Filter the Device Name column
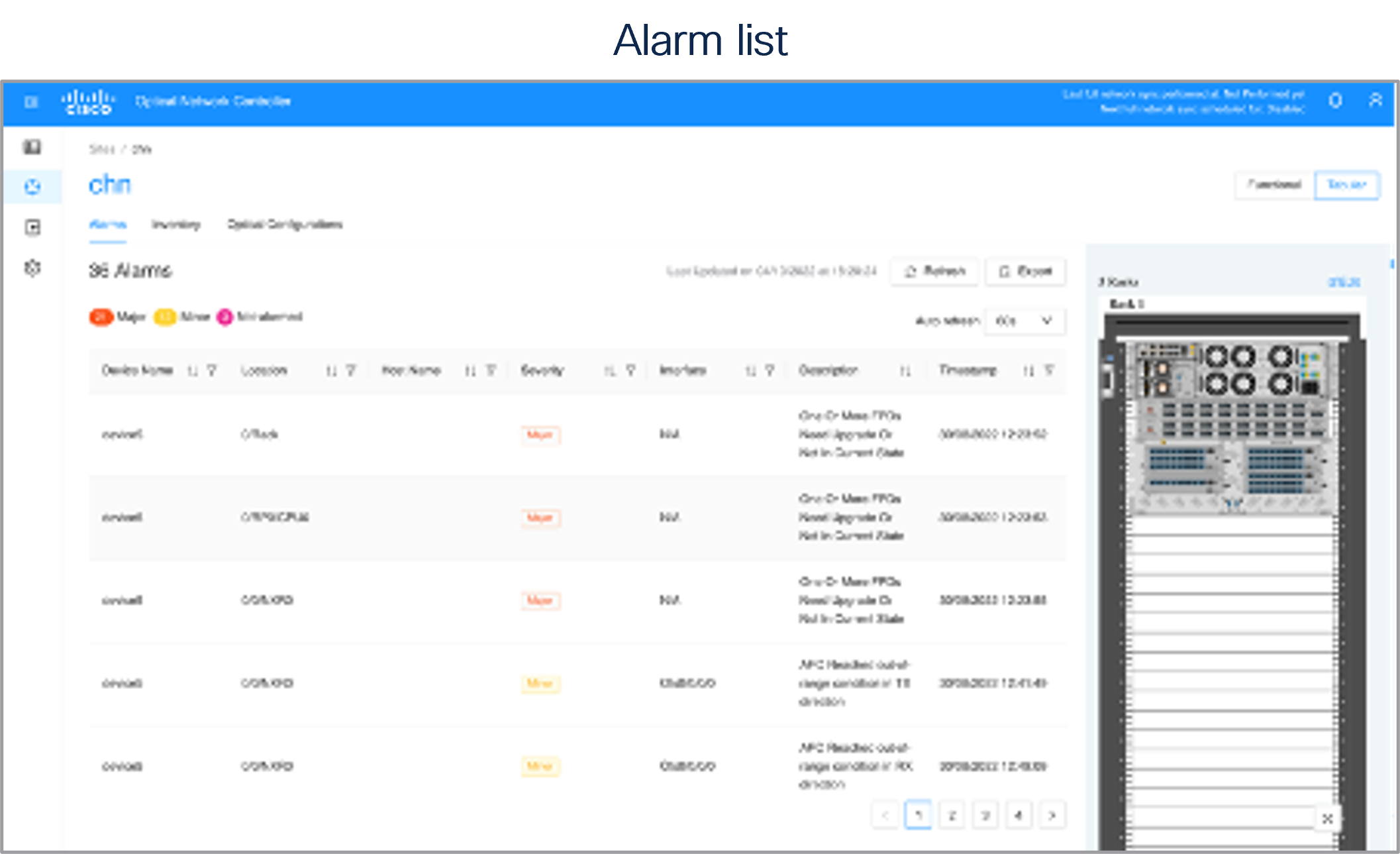Image resolution: width=1400 pixels, height=854 pixels. tap(212, 370)
